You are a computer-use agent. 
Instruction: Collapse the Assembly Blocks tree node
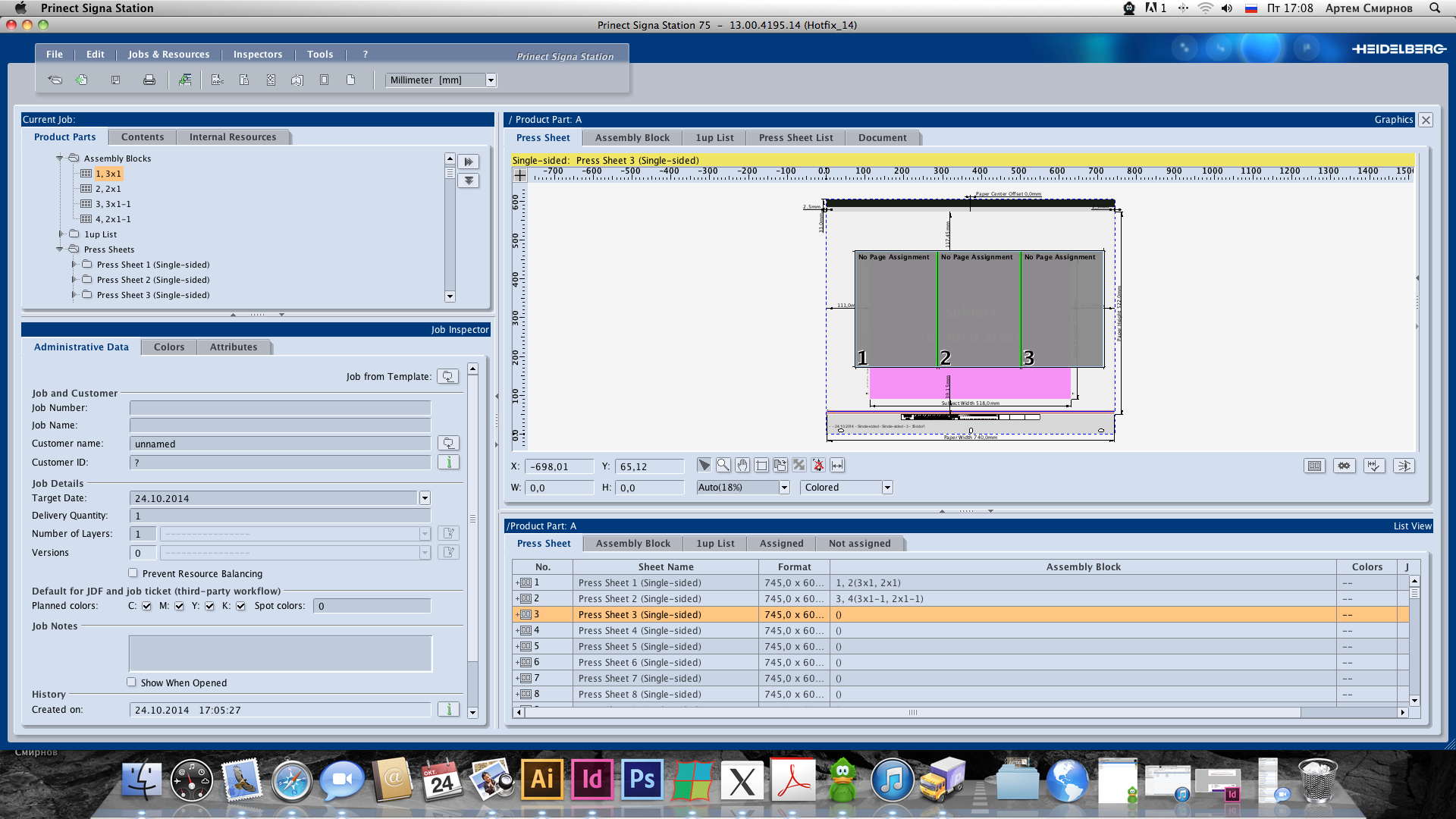(60, 158)
